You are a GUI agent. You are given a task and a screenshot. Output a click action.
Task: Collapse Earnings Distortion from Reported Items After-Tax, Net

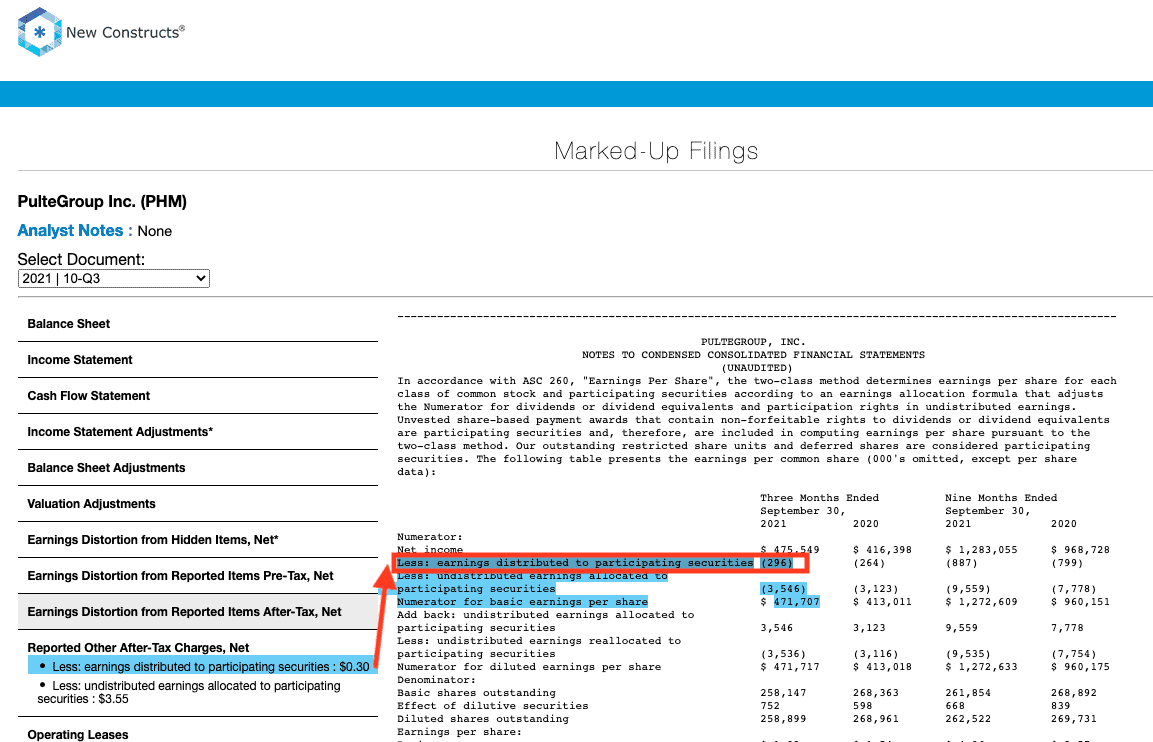click(x=198, y=612)
